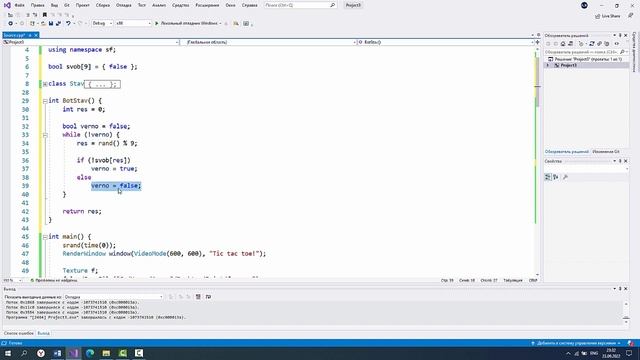
Task: Open the BotStav() member dropdown
Action: (446, 42)
